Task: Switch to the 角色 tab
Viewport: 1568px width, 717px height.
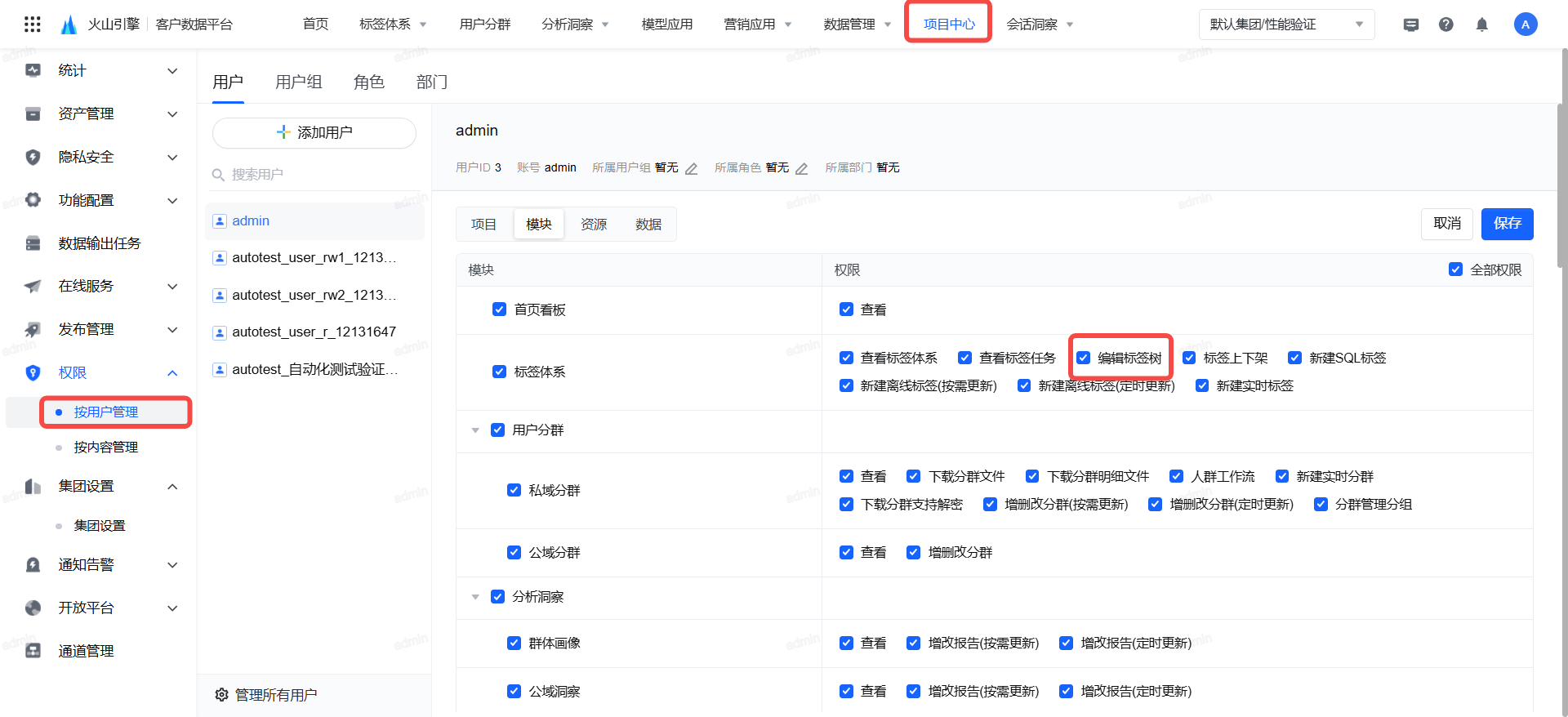Action: [368, 82]
